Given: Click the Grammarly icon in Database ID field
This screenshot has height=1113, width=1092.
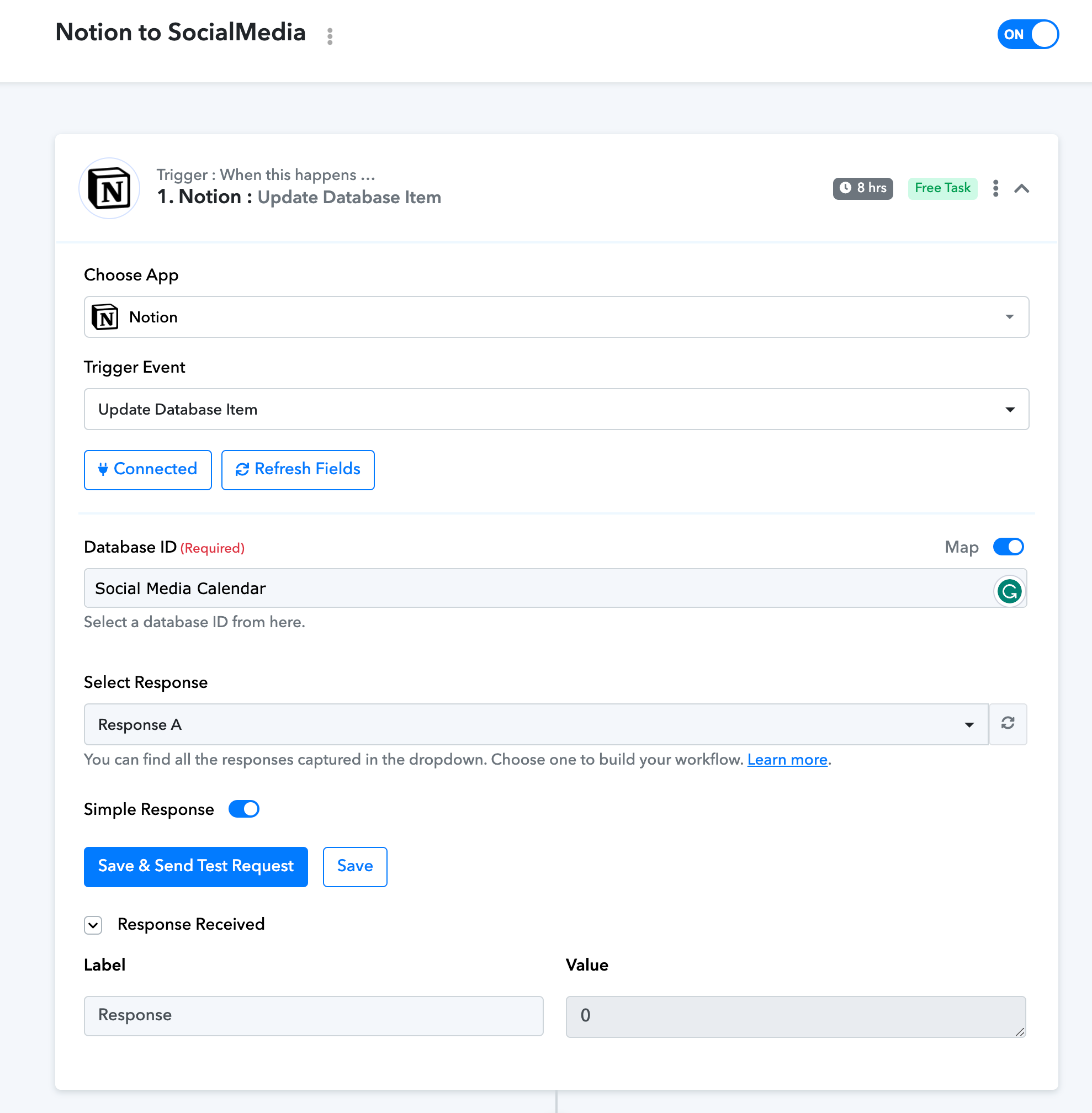Looking at the screenshot, I should [x=1009, y=591].
